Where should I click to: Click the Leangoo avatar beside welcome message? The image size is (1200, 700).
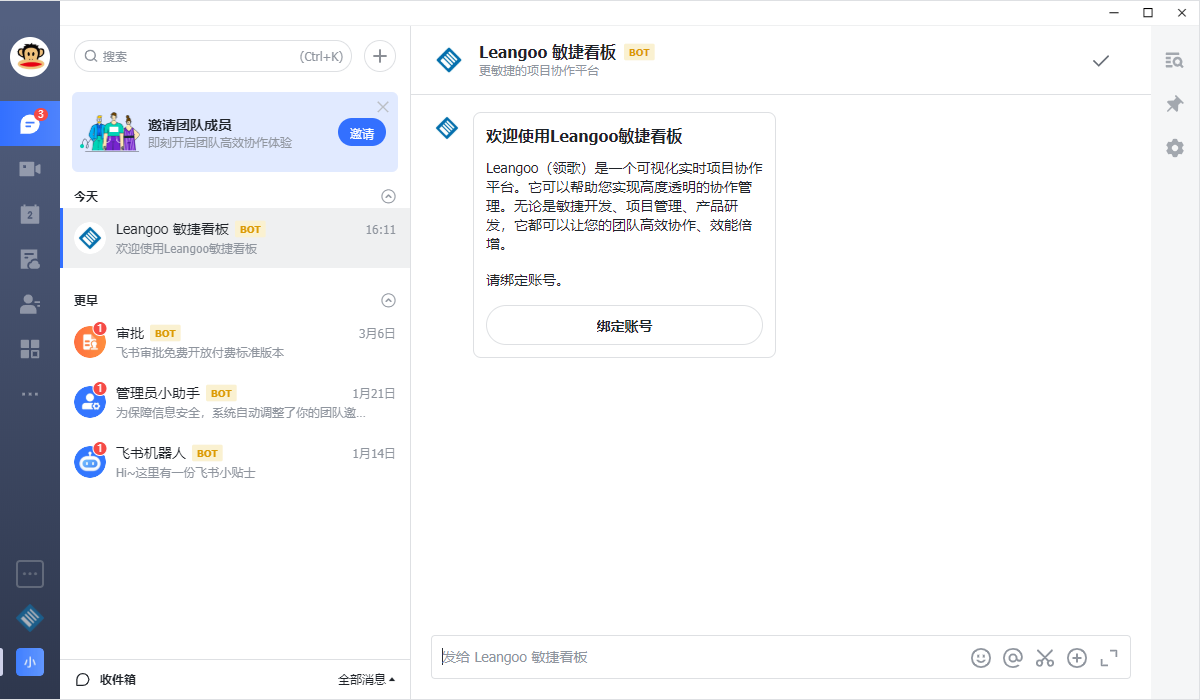tap(447, 128)
